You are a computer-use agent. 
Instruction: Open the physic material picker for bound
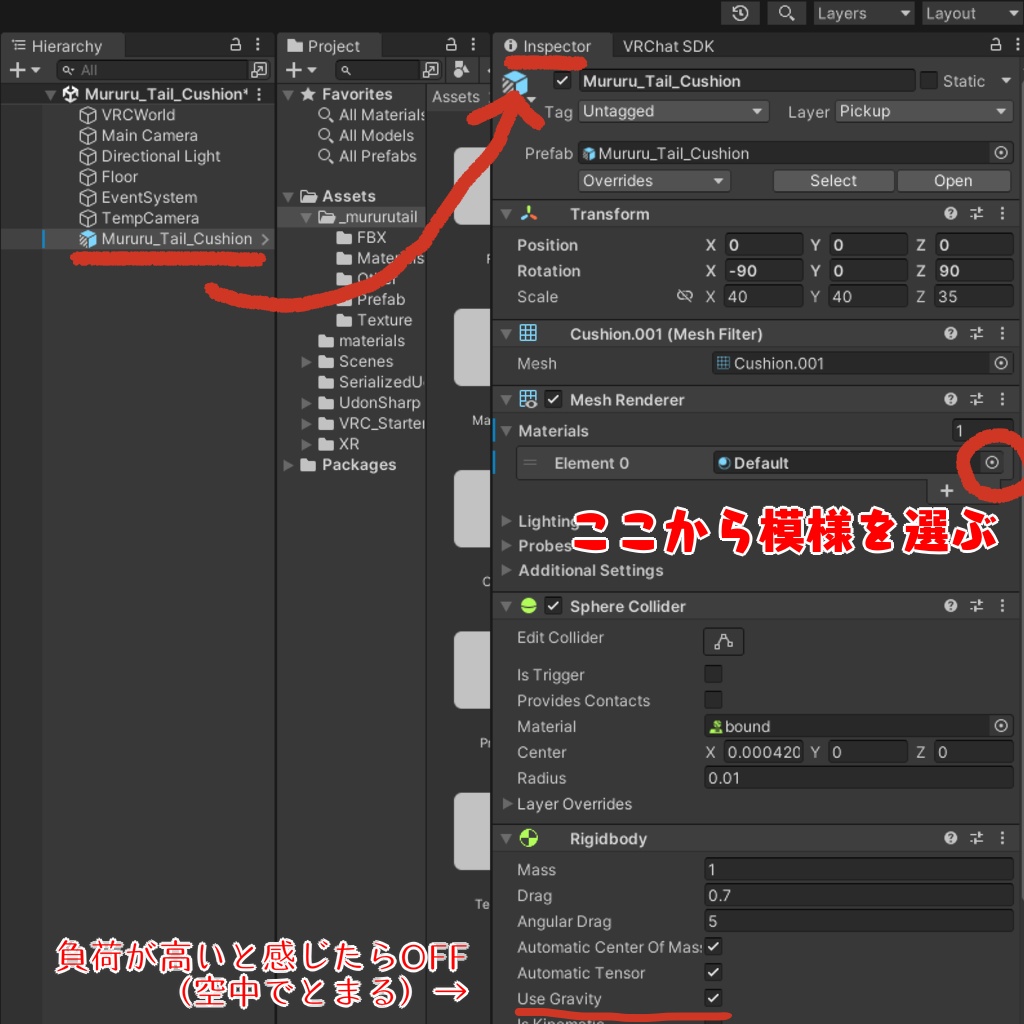(x=1001, y=726)
